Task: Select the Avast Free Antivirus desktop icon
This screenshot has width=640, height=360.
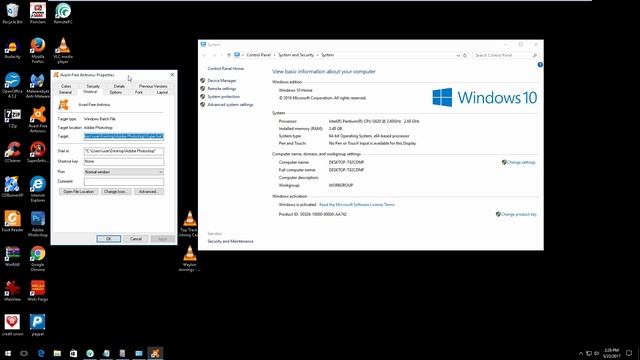Action: pyautogui.click(x=38, y=119)
